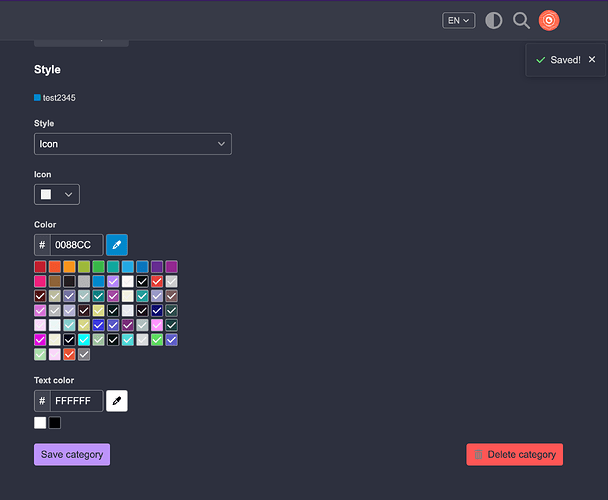This screenshot has width=608, height=500.
Task: Open the EN language selector
Action: tap(458, 20)
